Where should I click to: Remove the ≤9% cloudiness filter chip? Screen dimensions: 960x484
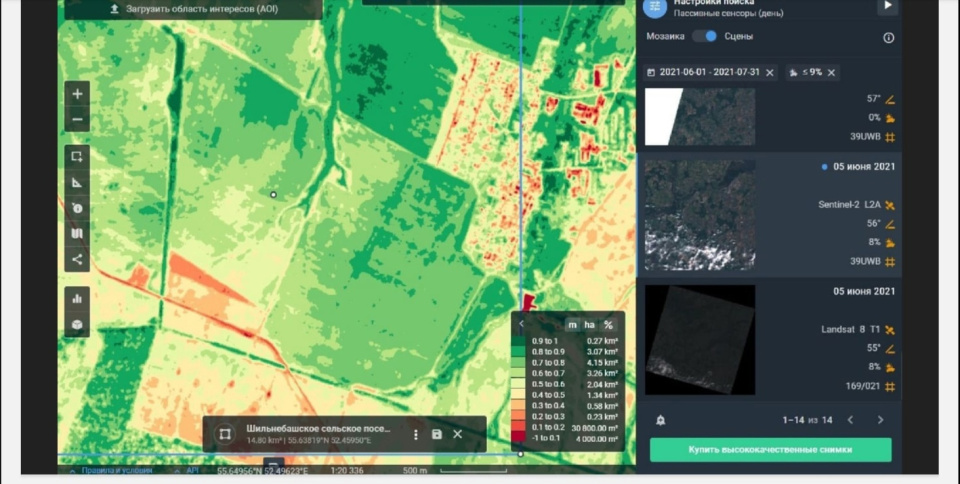point(831,73)
